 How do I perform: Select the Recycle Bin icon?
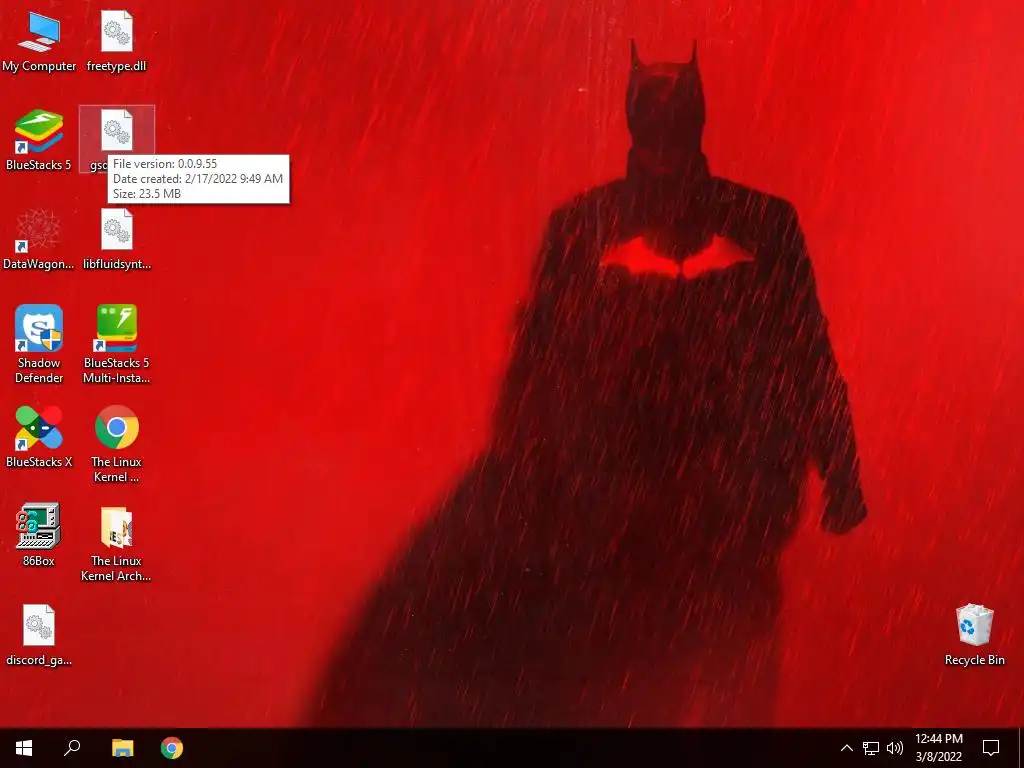974,635
